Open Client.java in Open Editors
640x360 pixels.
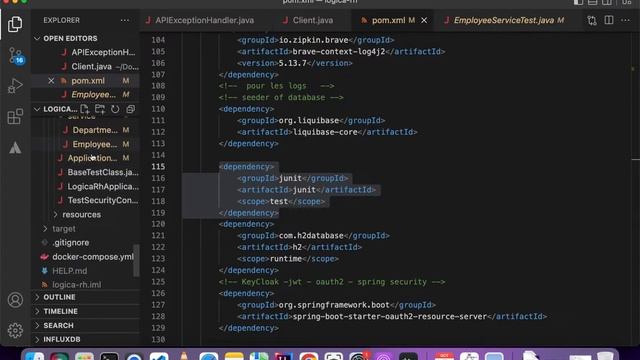91,67
